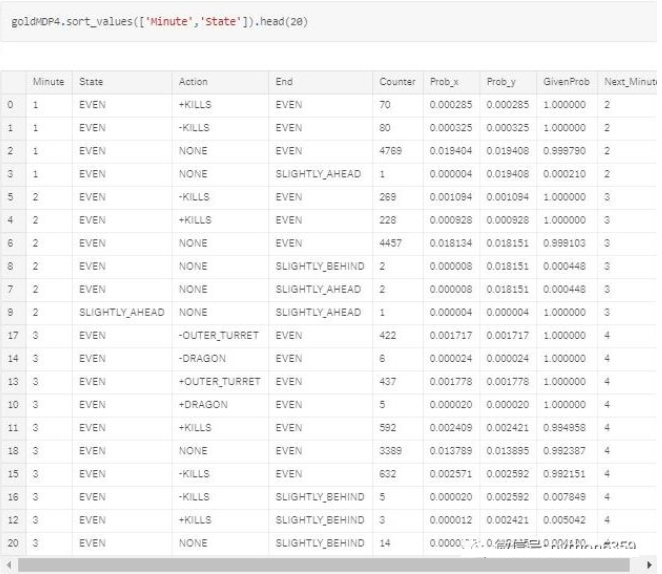The width and height of the screenshot is (662, 574).
Task: Click Counter value 269
Action: 387,197
